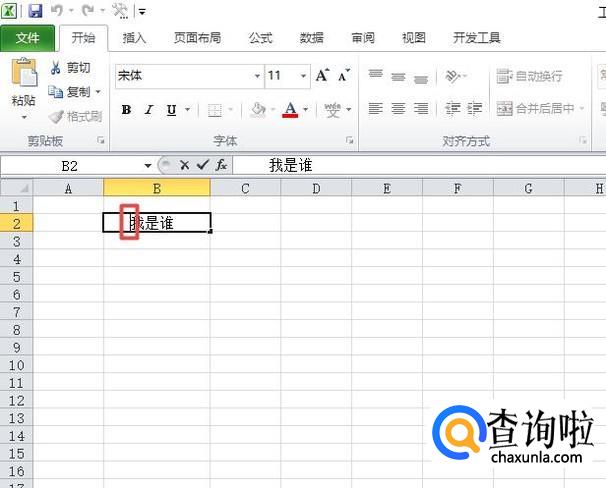The image size is (606, 488).
Task: Switch to the 公式 tab
Action: [260, 38]
